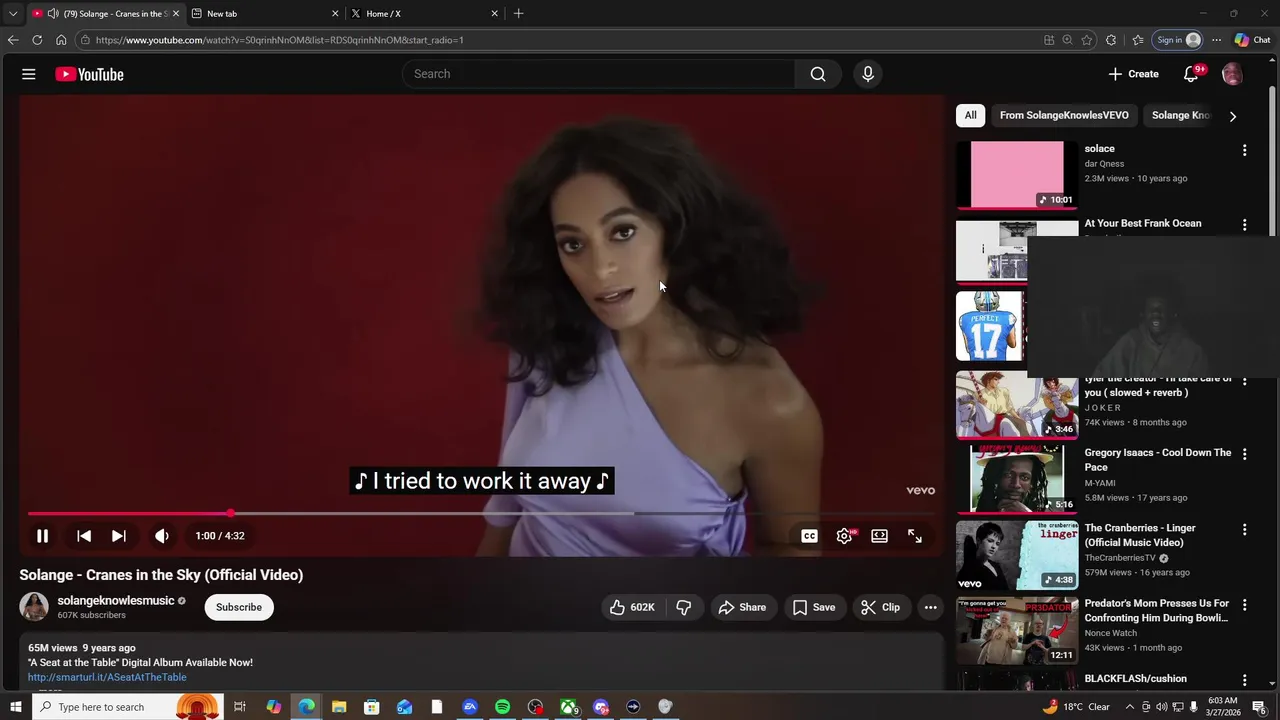
Task: Open the YouTube account avatar menu
Action: (x=1232, y=74)
